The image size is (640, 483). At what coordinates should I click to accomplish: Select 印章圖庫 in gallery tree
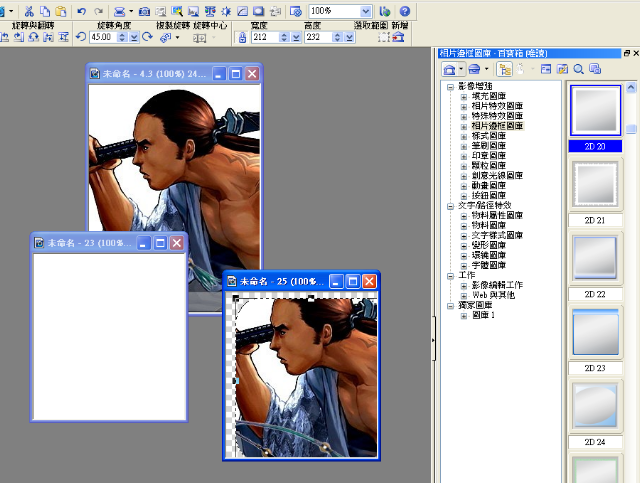click(489, 156)
